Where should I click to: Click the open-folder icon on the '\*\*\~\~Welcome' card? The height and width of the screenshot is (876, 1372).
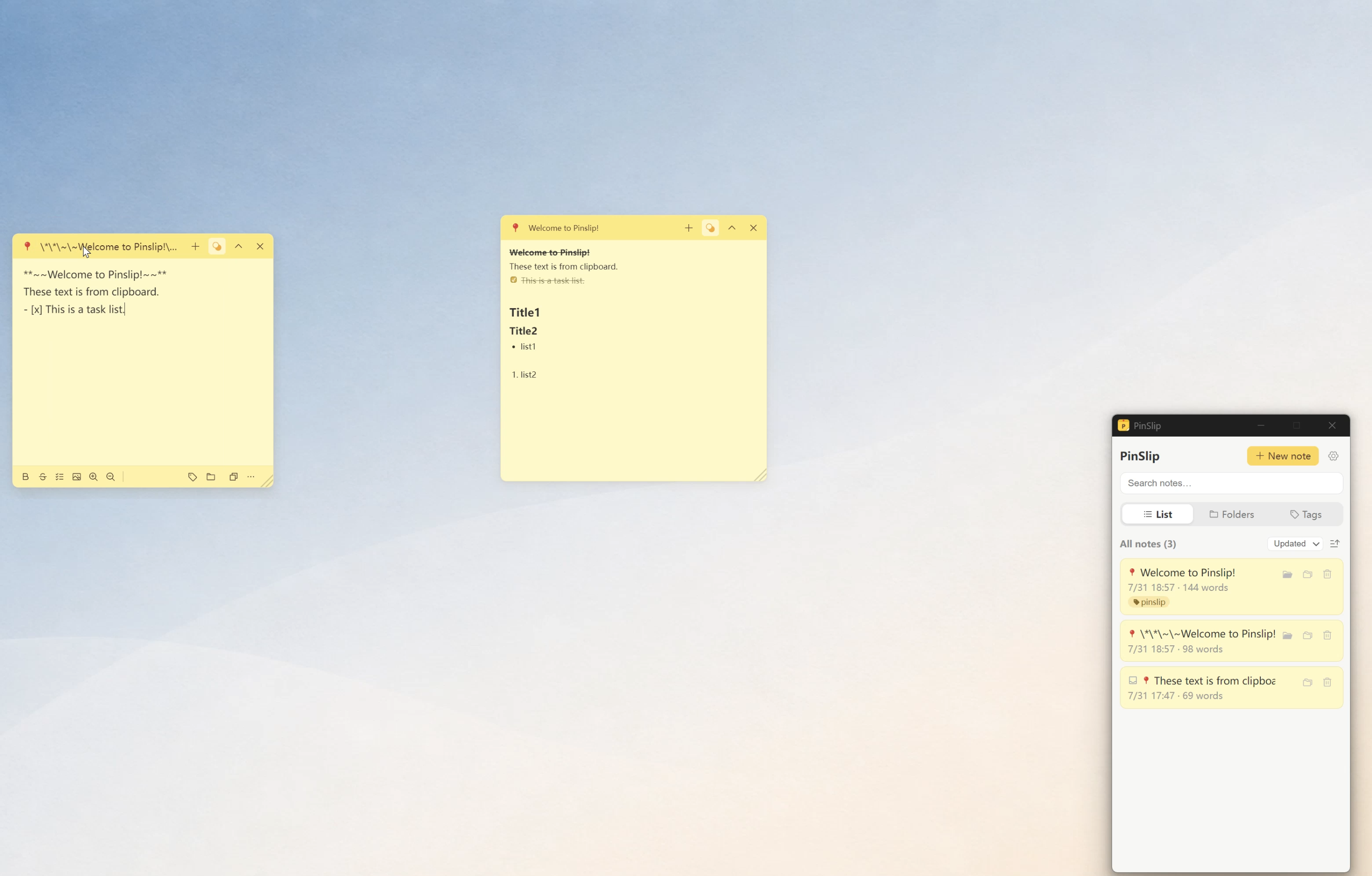pyautogui.click(x=1287, y=635)
